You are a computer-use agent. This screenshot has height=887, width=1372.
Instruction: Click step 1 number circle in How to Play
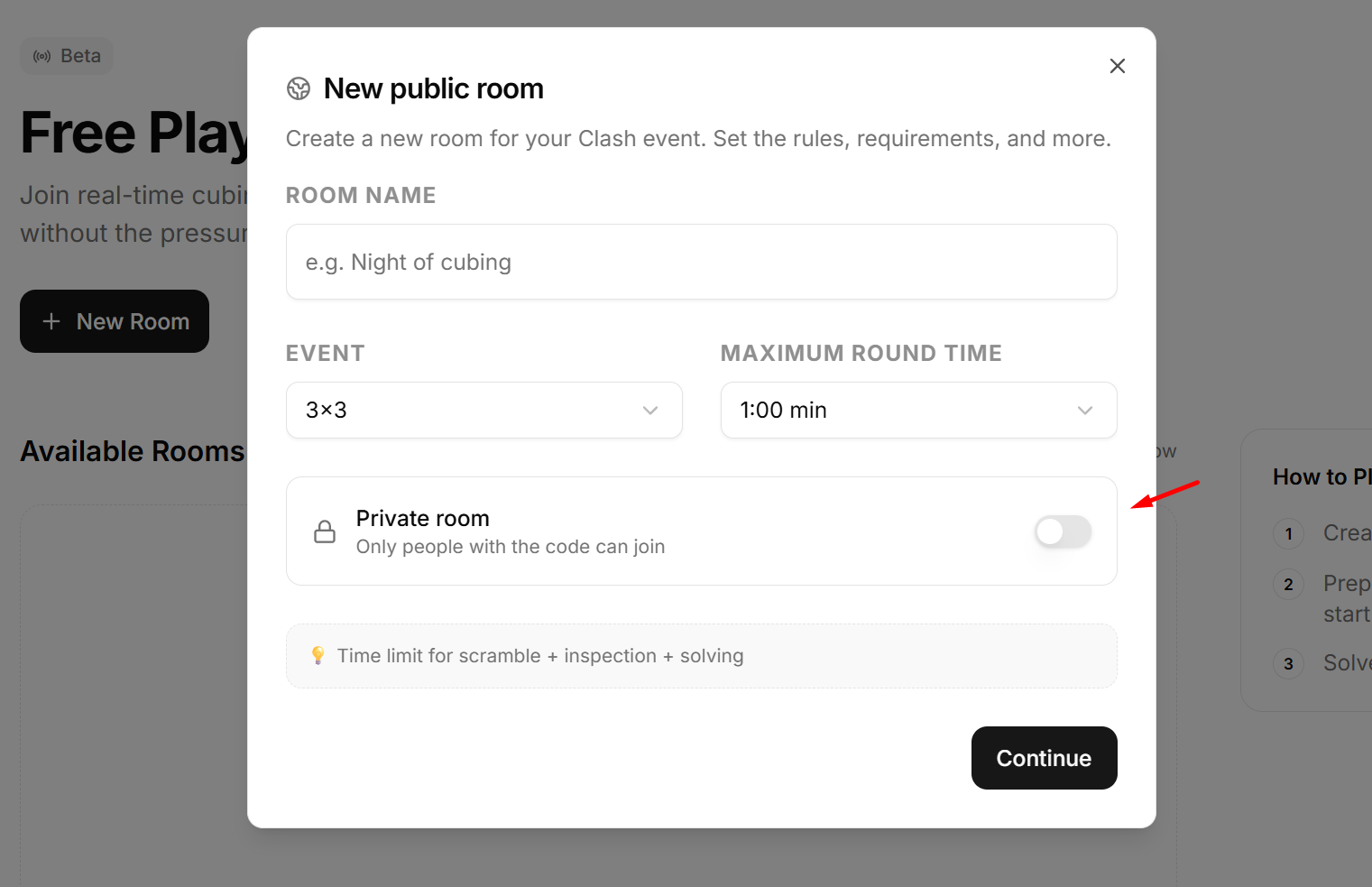[1288, 533]
